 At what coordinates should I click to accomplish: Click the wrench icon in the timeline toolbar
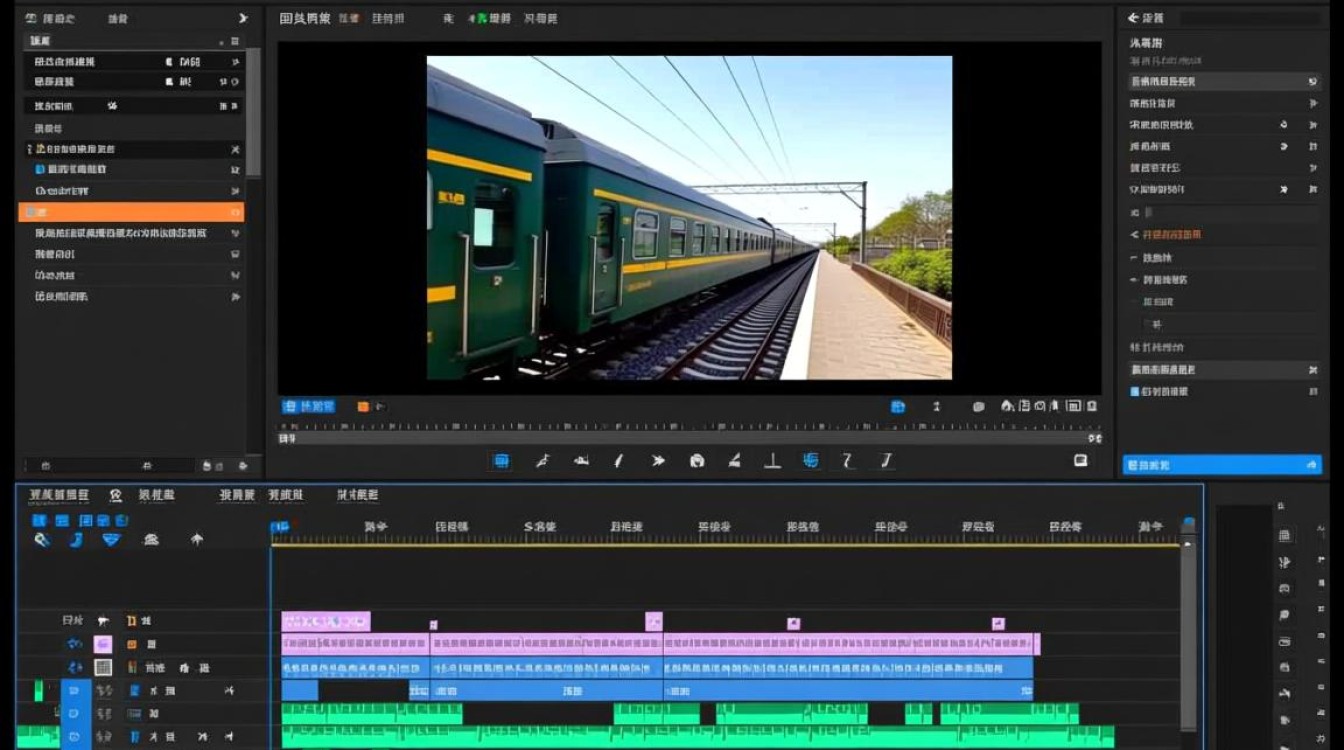(x=42, y=539)
